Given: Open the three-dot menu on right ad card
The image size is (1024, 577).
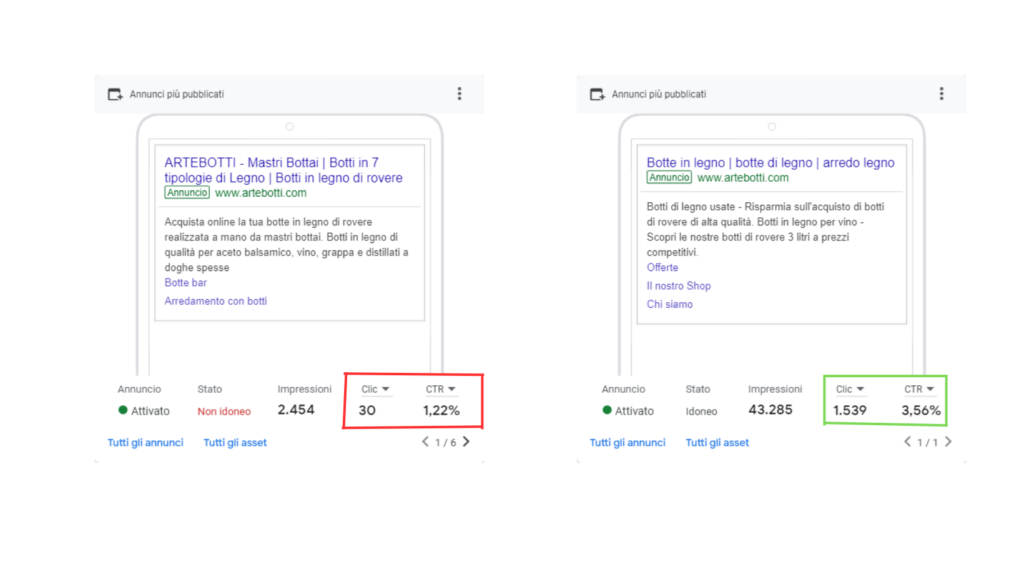Looking at the screenshot, I should coord(941,94).
